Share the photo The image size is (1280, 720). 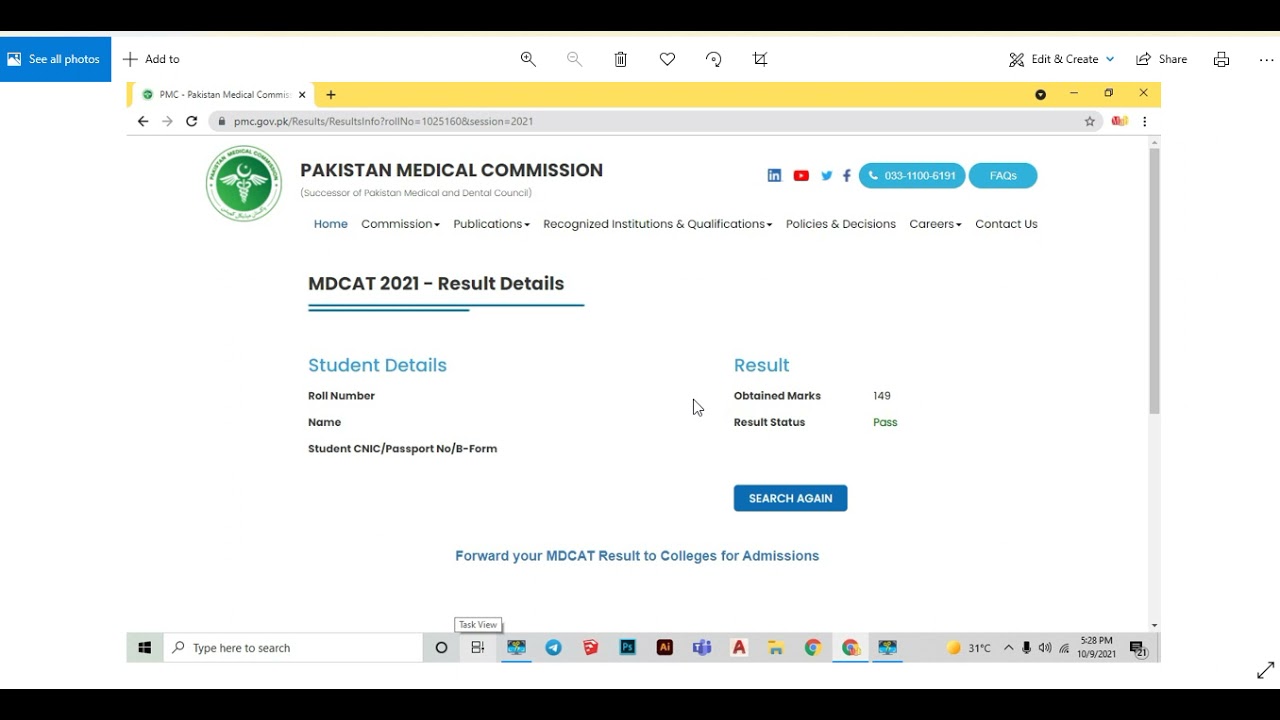1161,59
